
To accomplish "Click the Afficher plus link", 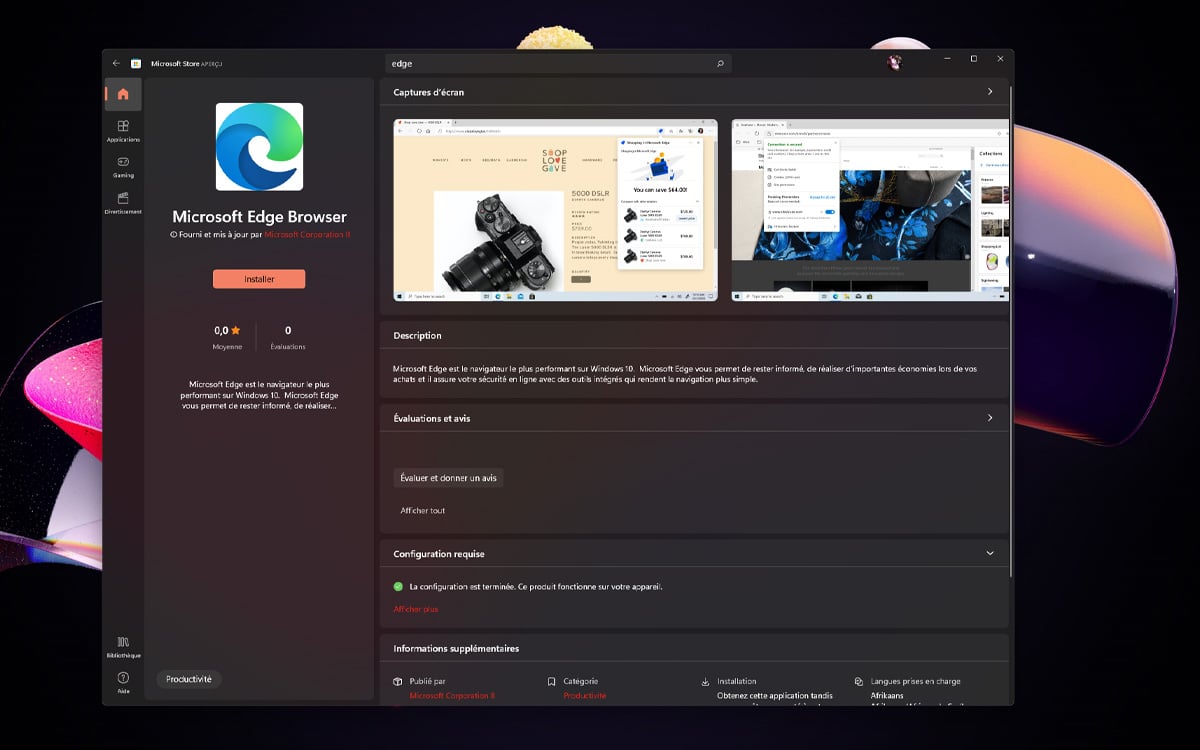I will (415, 608).
